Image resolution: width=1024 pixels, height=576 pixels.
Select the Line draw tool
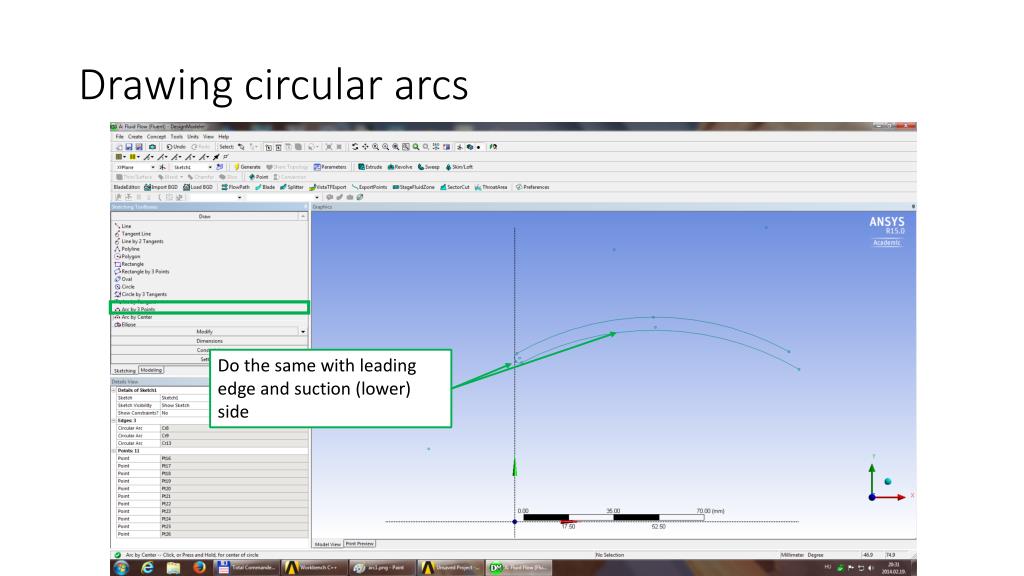click(x=123, y=226)
